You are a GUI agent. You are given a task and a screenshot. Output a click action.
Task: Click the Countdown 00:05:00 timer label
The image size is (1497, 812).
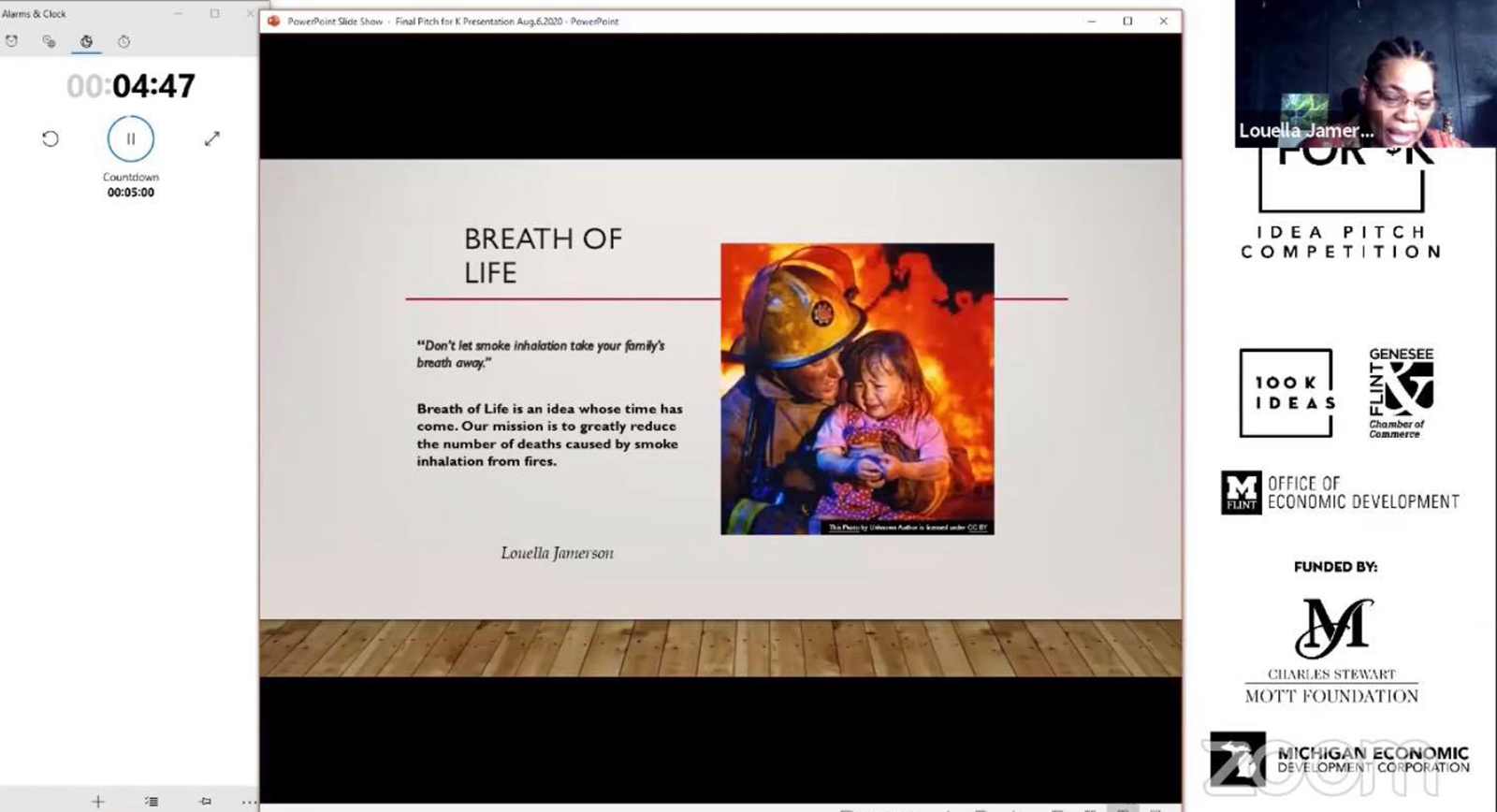click(x=131, y=184)
